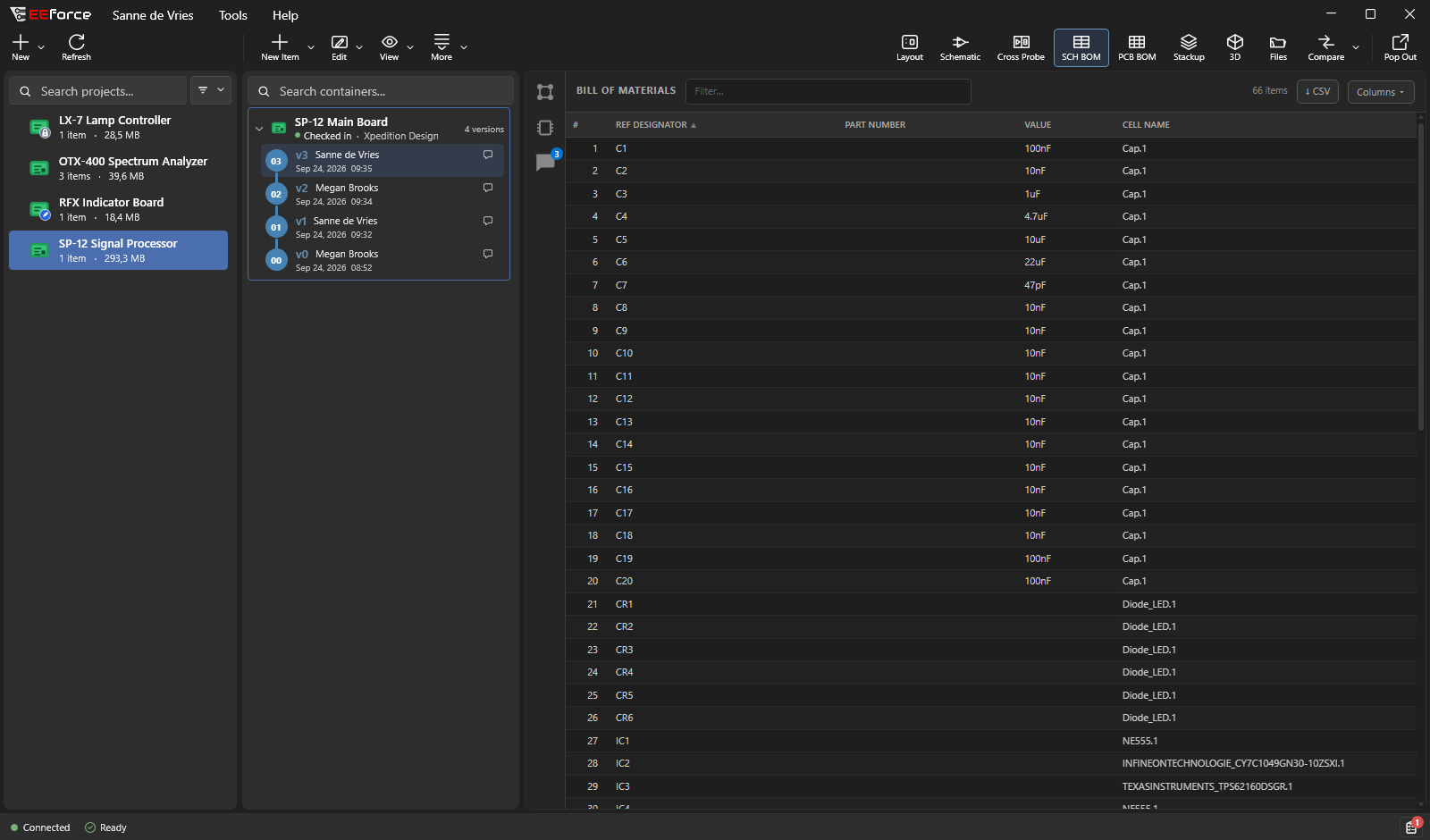Expand the Compare dropdown arrow
The image size is (1430, 840).
click(1356, 46)
